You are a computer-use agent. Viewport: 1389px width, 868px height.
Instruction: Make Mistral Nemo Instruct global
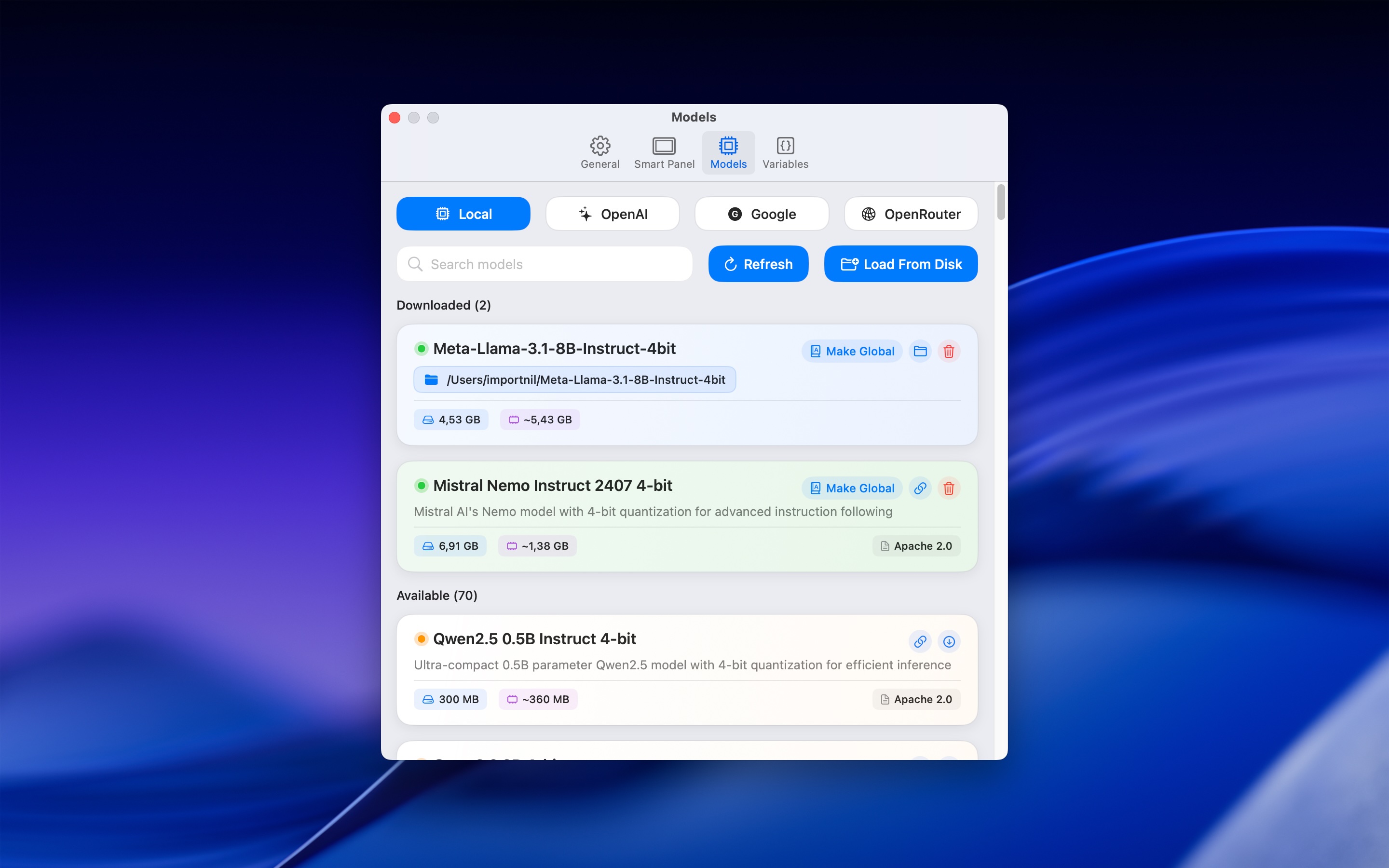(852, 488)
